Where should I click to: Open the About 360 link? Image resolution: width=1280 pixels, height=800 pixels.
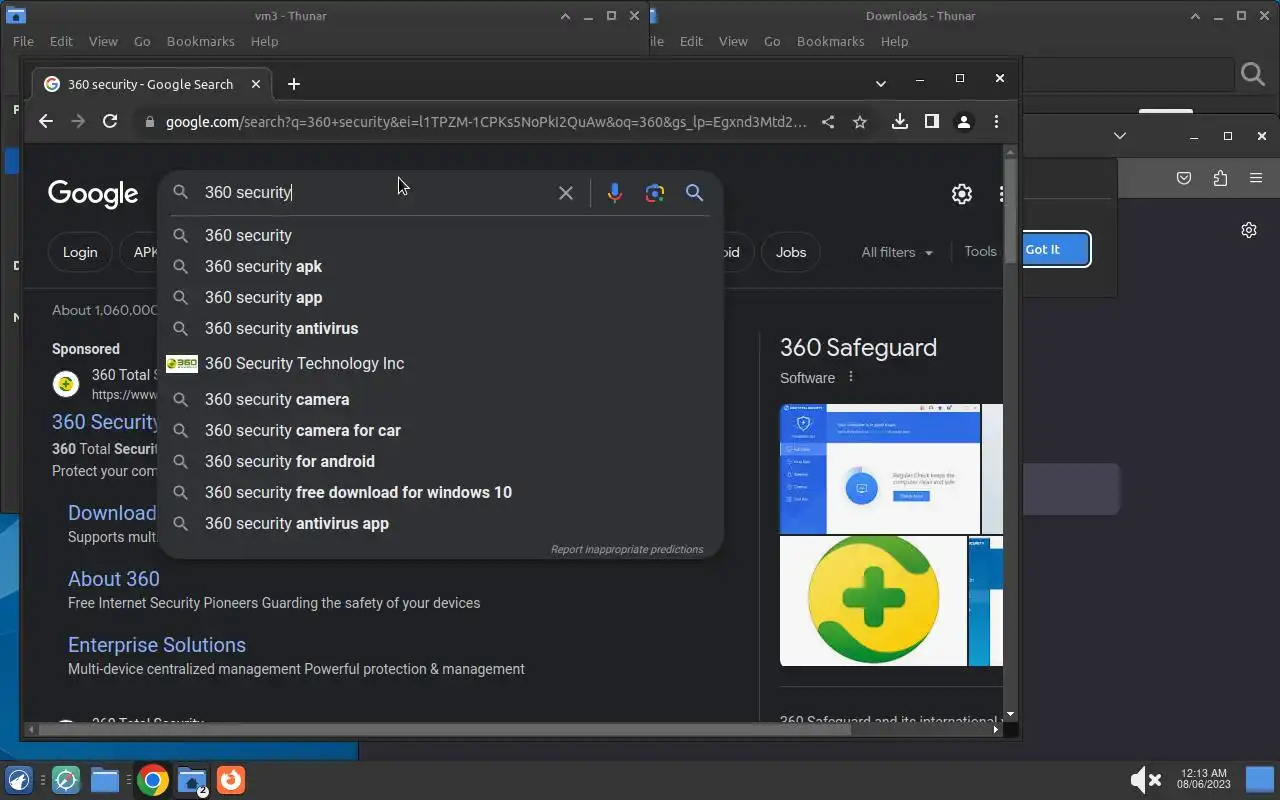(114, 579)
